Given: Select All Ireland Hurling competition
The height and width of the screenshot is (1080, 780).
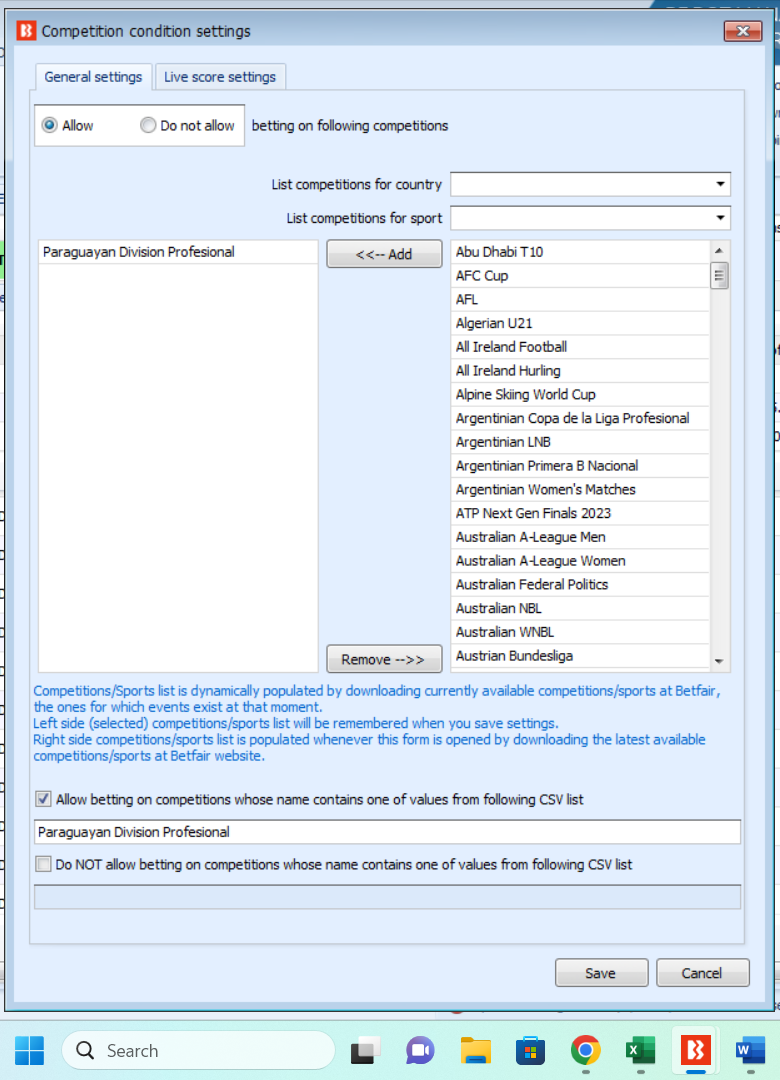Looking at the screenshot, I should [x=580, y=371].
